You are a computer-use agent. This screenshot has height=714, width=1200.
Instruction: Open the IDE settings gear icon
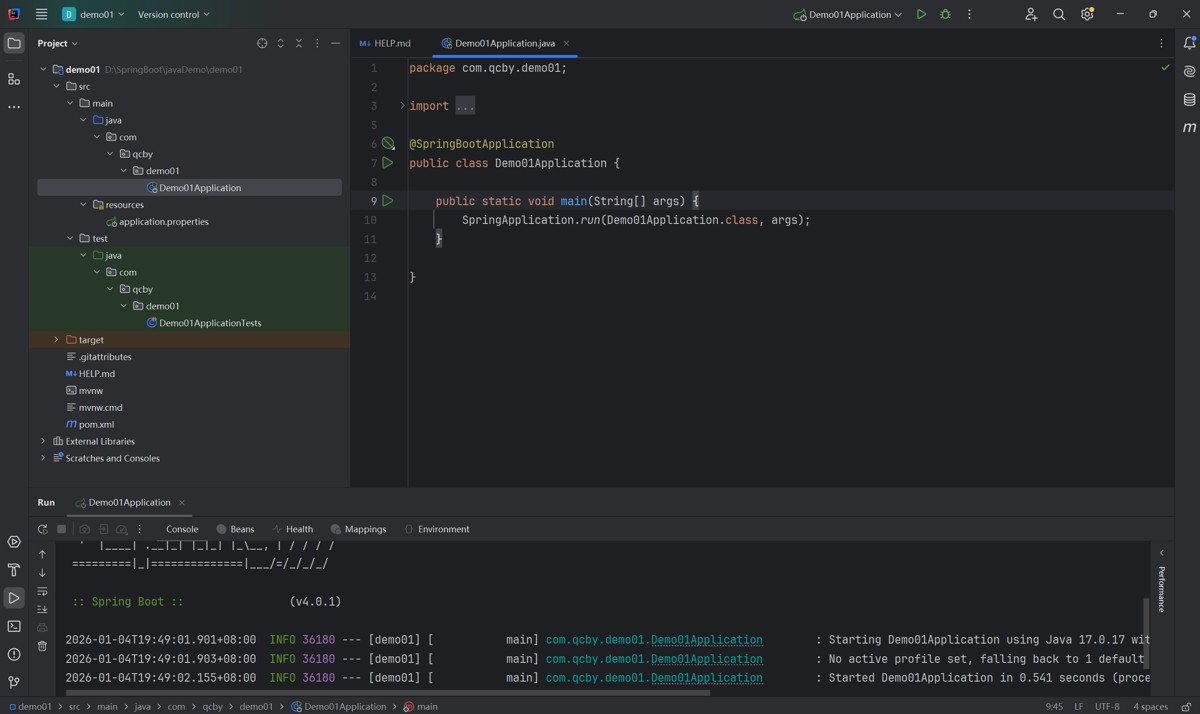tap(1087, 15)
